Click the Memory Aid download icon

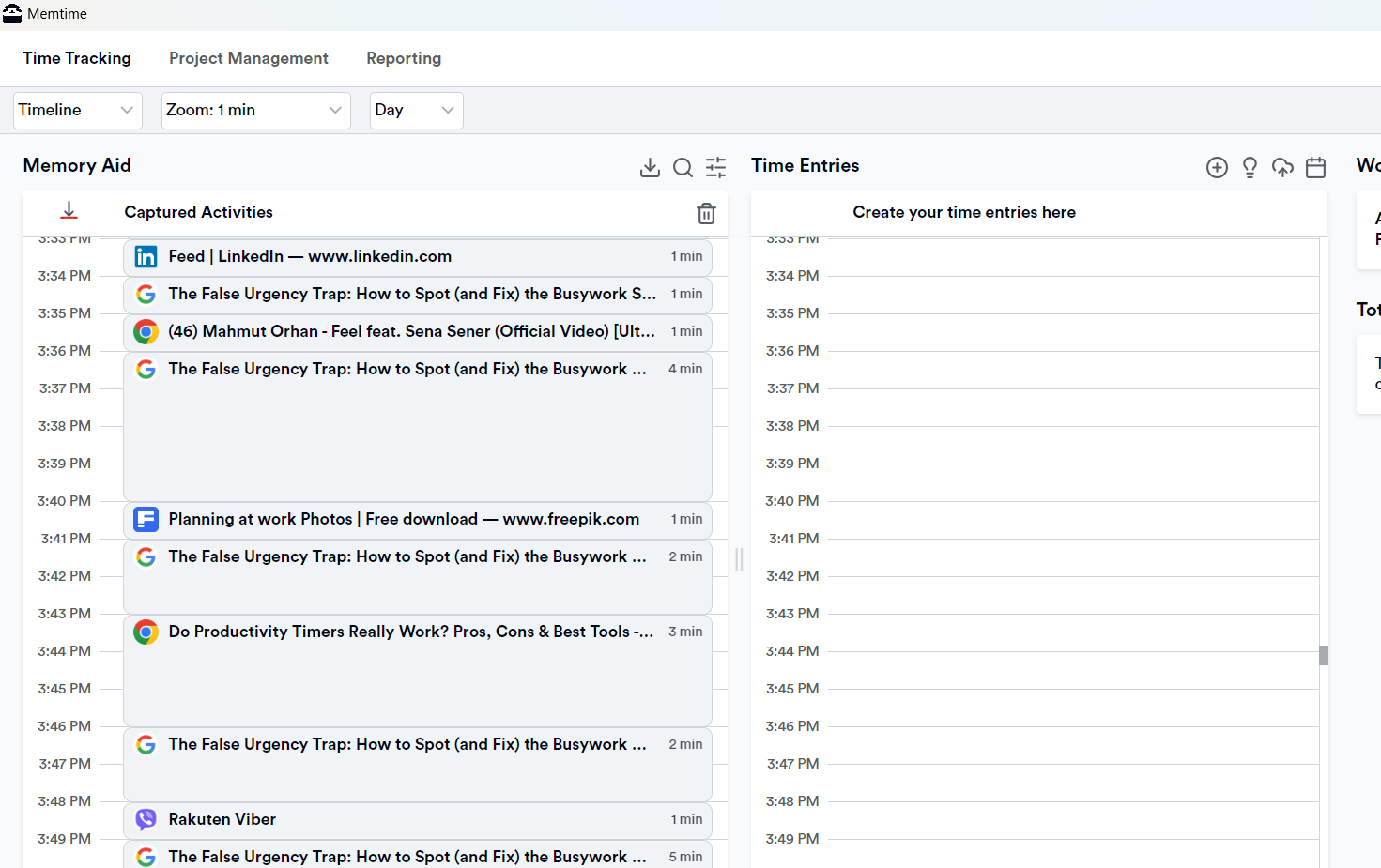tap(650, 167)
